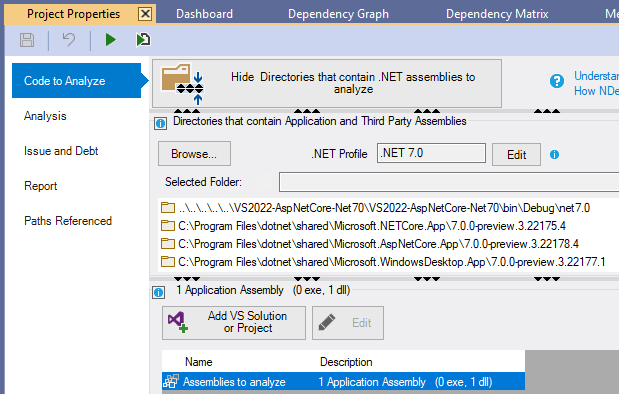Open the Dependency Matrix tab
The height and width of the screenshot is (394, 619).
(x=497, y=14)
